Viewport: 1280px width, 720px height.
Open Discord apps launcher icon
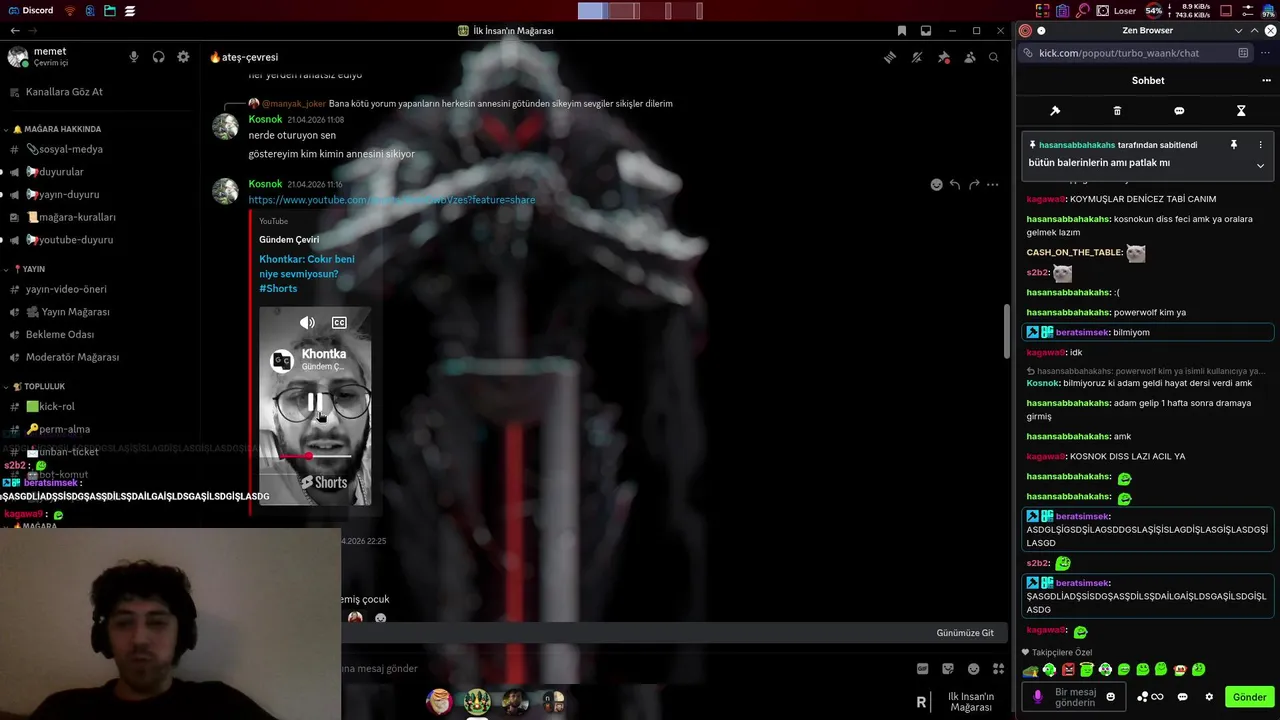998,669
